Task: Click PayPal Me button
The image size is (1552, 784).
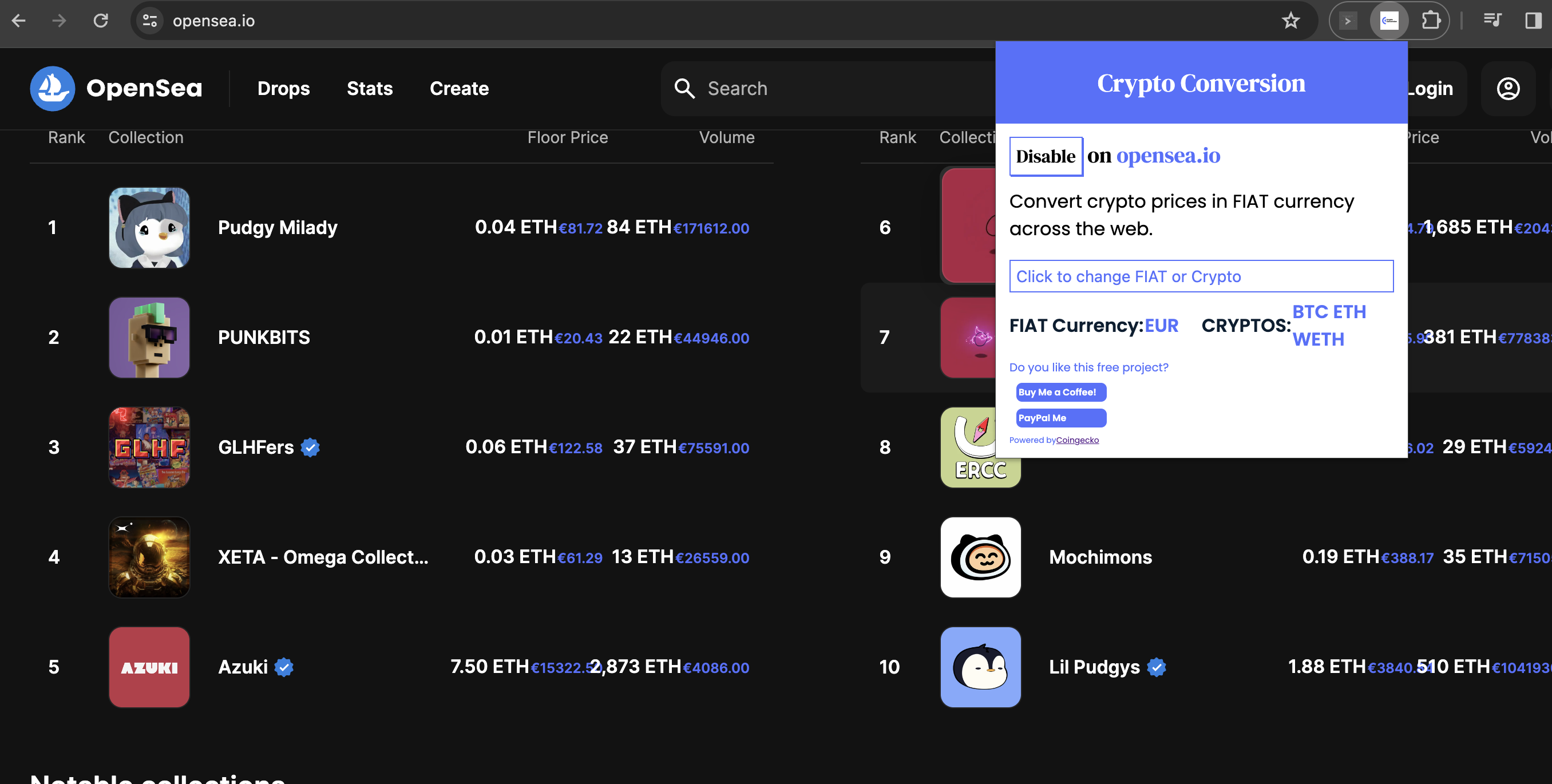Action: [x=1060, y=418]
